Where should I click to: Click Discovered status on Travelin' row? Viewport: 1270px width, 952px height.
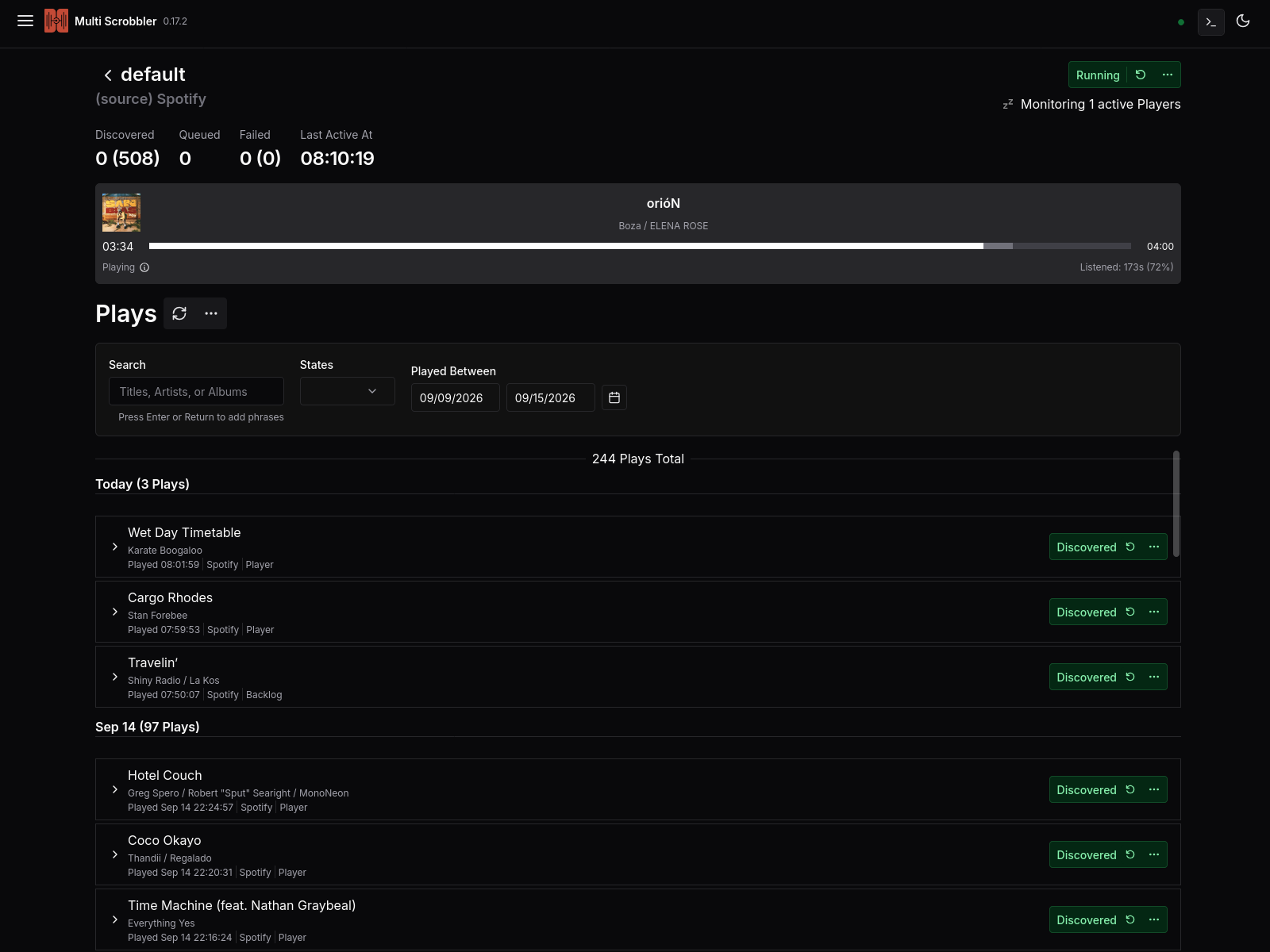(x=1086, y=677)
